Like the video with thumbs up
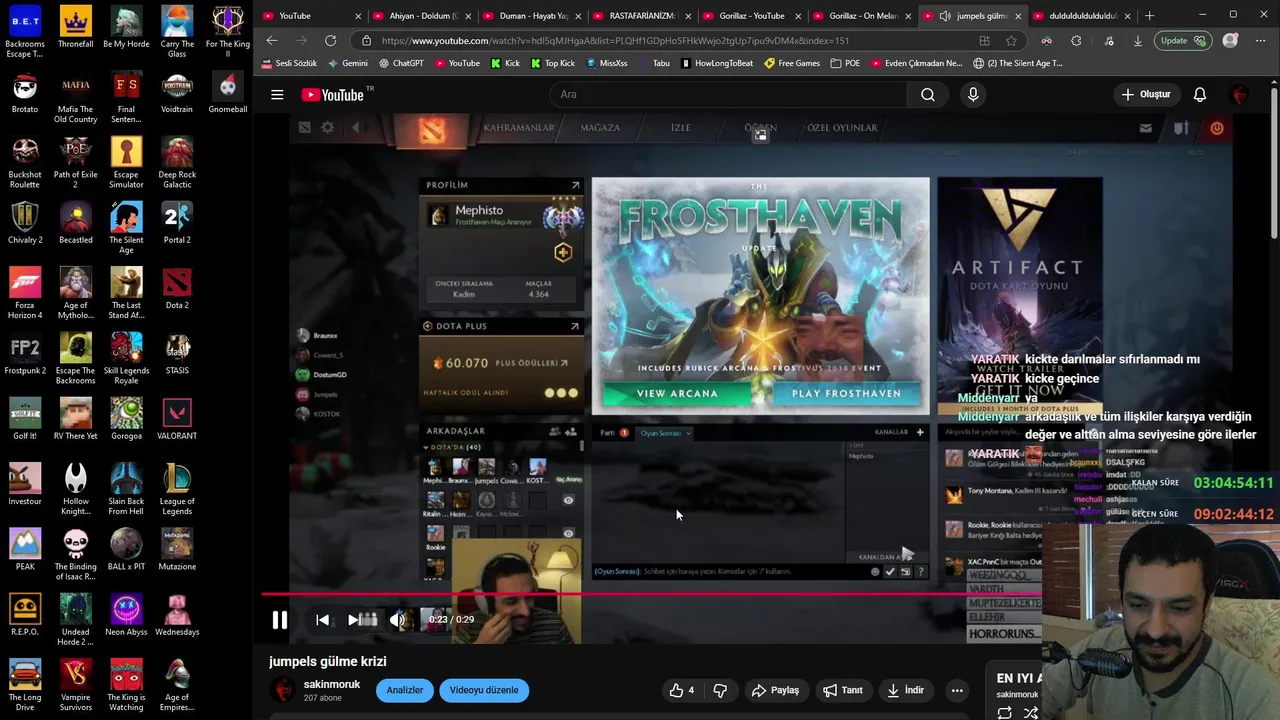Image resolution: width=1280 pixels, height=720 pixels. (x=682, y=690)
